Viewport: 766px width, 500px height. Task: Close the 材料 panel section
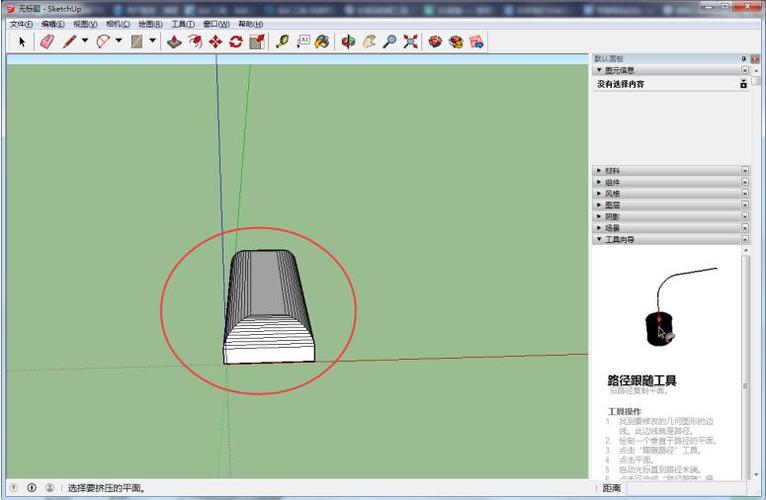[744, 171]
